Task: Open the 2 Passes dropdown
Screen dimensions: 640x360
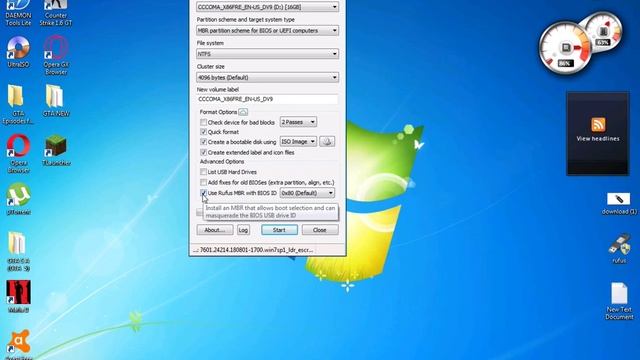Action: coord(298,122)
